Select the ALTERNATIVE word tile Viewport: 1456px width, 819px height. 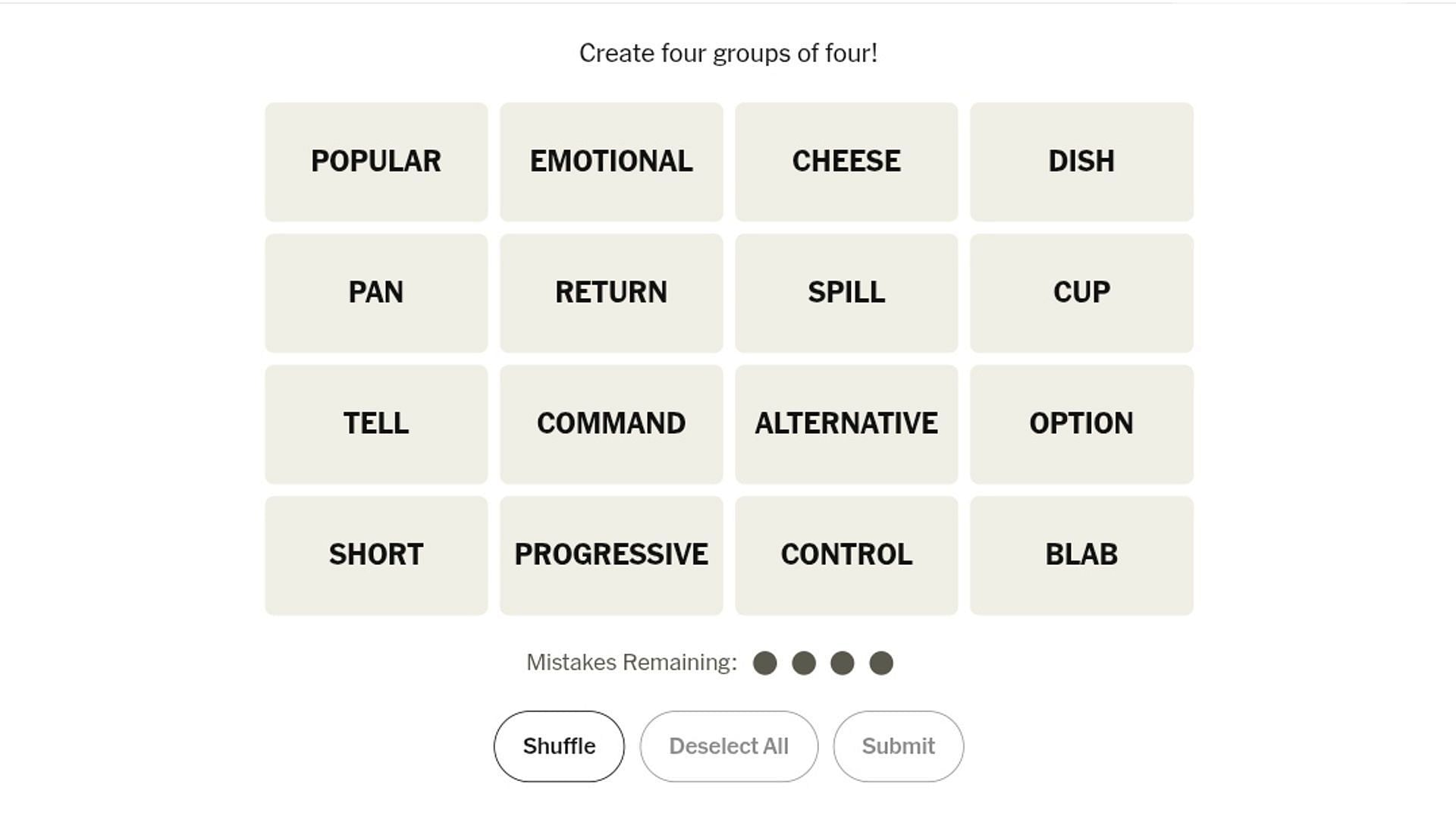846,423
